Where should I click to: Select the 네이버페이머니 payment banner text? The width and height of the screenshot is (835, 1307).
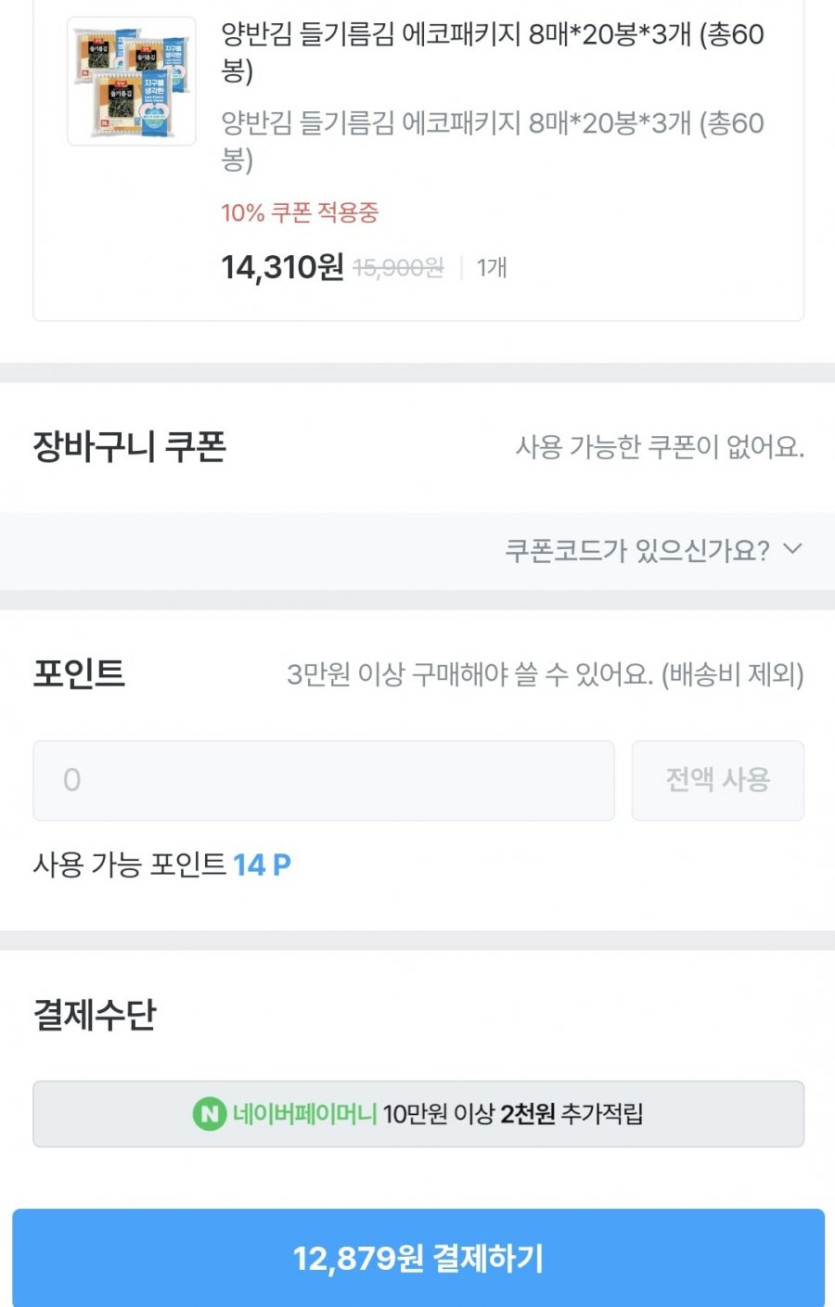305,1114
